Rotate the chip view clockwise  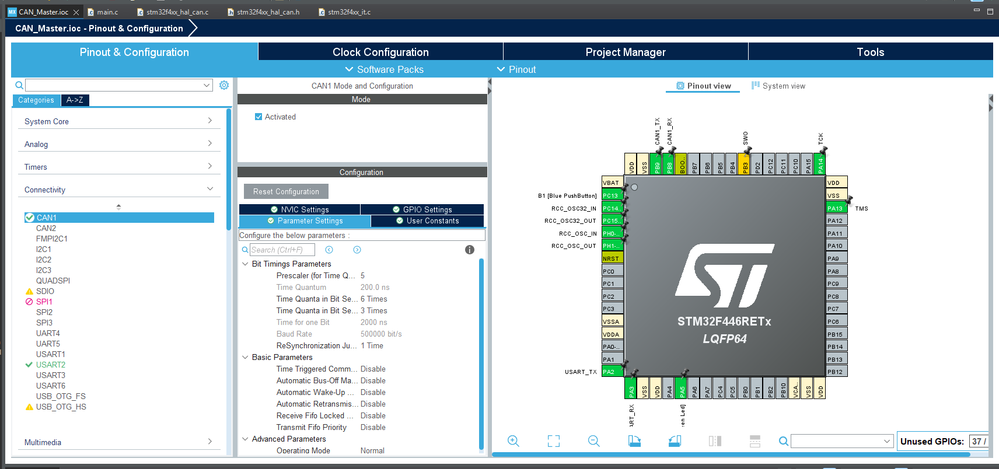point(634,441)
